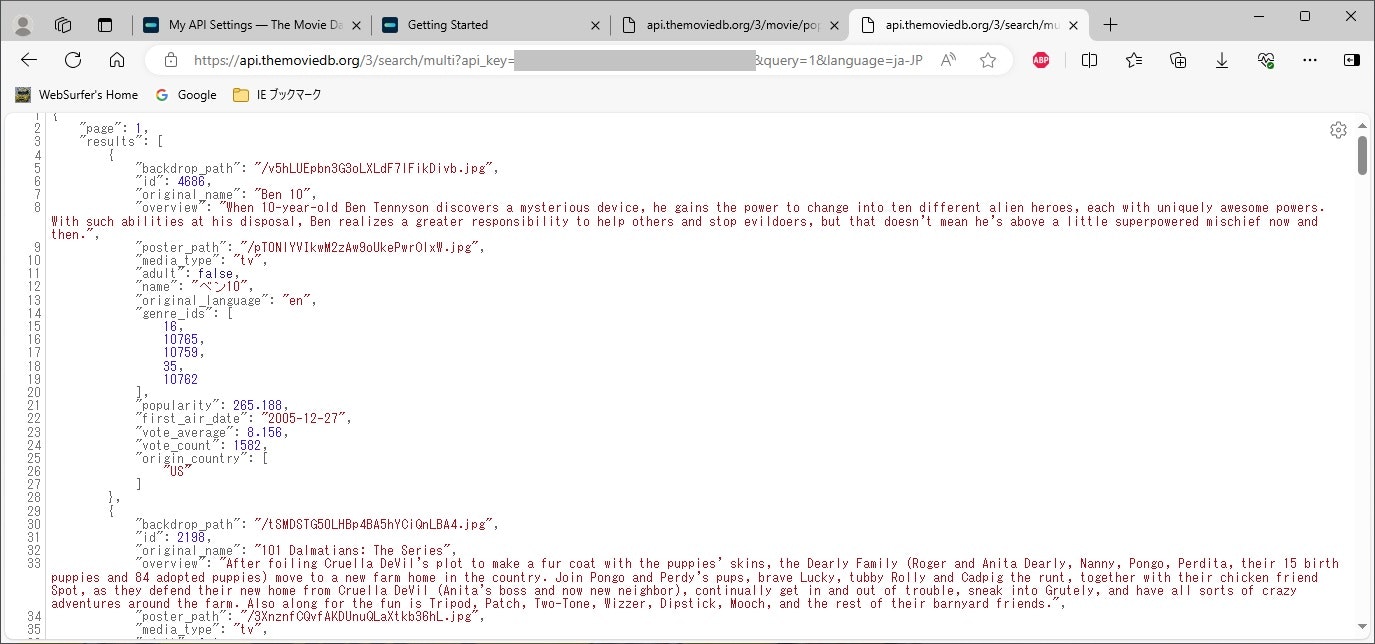This screenshot has width=1375, height=644.
Task: Open the settings and more menu
Action: pos(1310,60)
